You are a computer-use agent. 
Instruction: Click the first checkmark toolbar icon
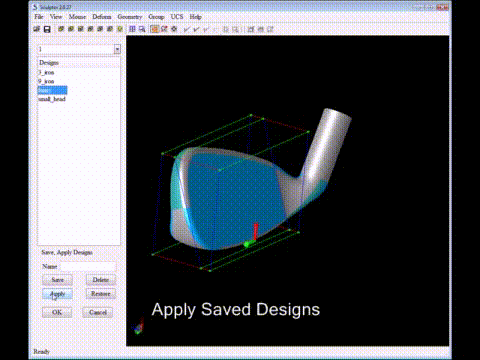186,30
